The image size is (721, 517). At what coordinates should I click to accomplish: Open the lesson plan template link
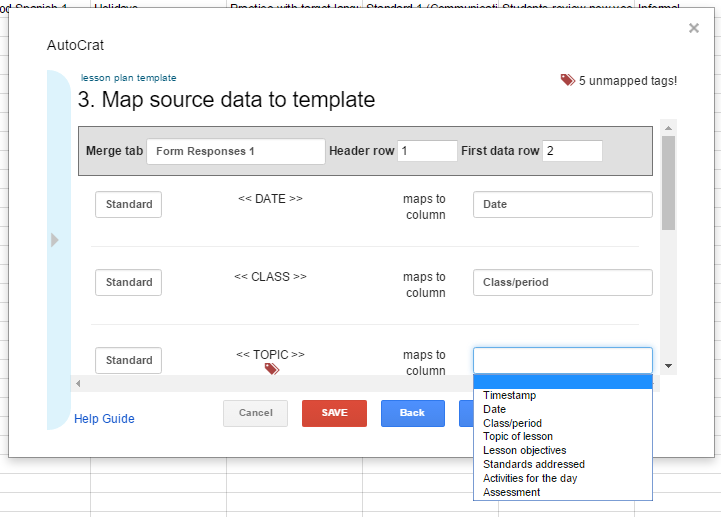(x=128, y=78)
